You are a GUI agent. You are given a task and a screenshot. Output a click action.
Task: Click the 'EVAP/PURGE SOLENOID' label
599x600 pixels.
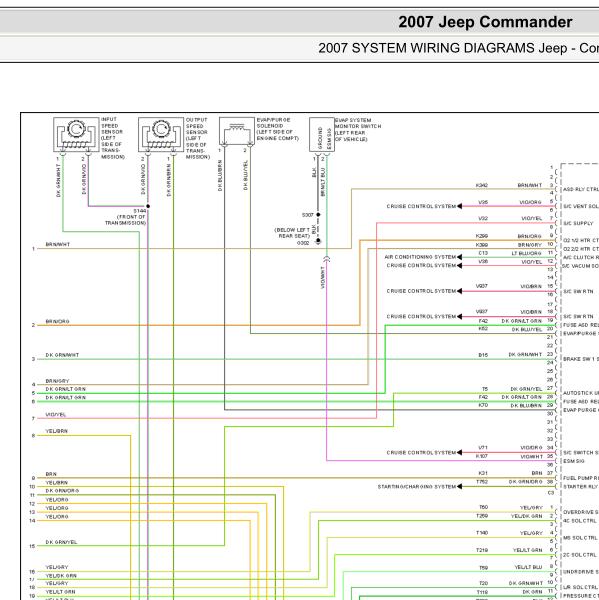click(277, 129)
